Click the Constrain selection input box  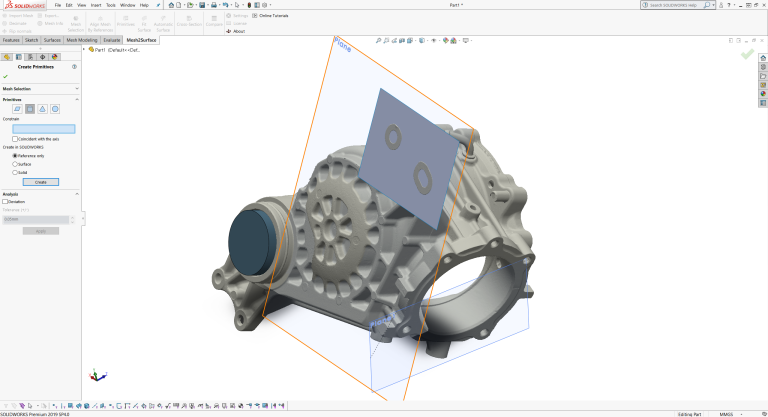pos(43,128)
